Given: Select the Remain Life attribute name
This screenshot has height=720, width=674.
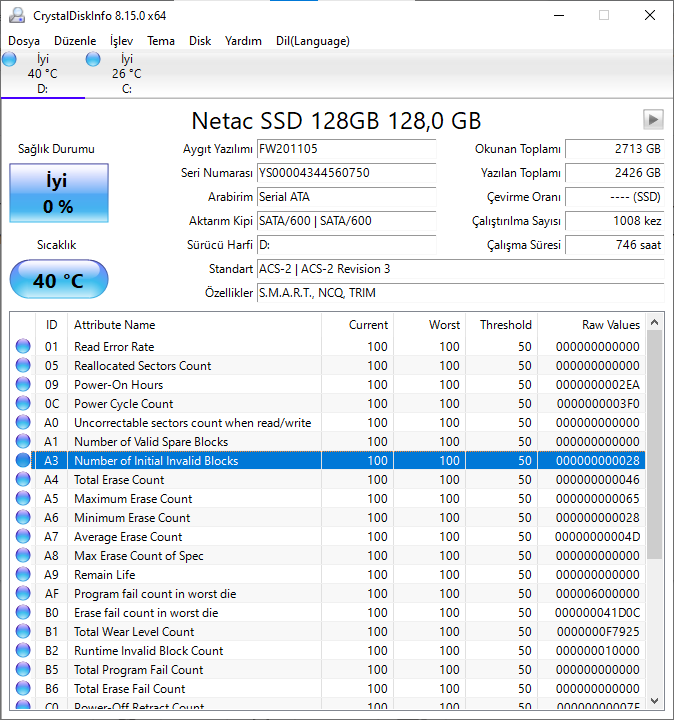Looking at the screenshot, I should point(105,574).
